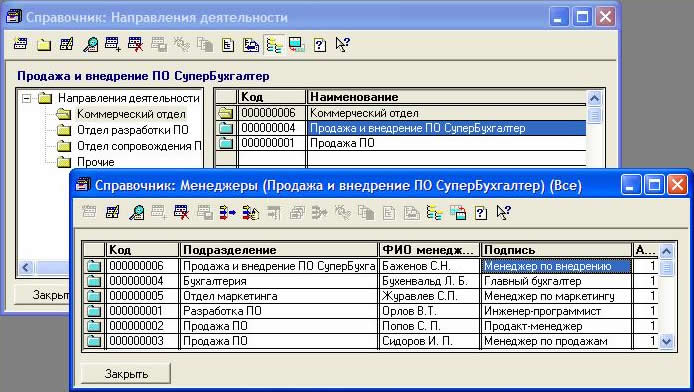Click the Help pointer icon in Менеджеры toolbar
The image size is (694, 392).
[504, 213]
